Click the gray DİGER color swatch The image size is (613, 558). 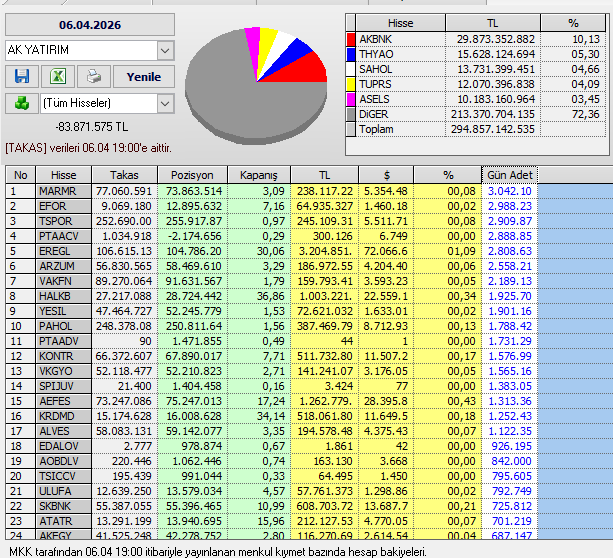click(351, 115)
